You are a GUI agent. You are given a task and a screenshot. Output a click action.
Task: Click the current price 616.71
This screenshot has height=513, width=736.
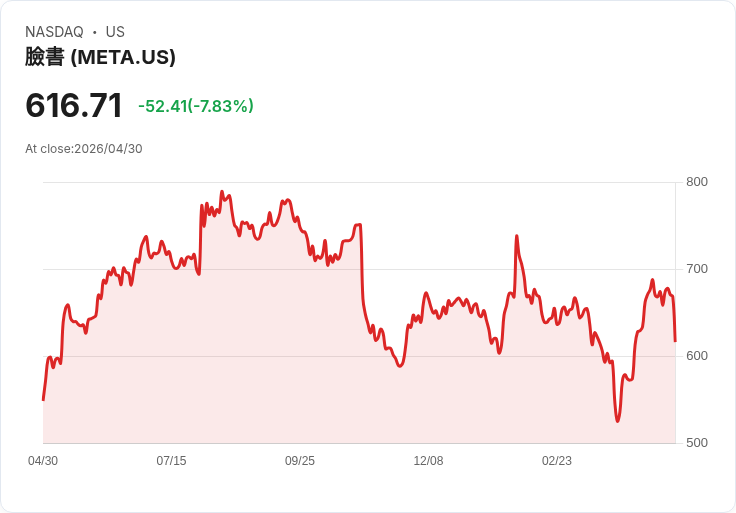[74, 105]
